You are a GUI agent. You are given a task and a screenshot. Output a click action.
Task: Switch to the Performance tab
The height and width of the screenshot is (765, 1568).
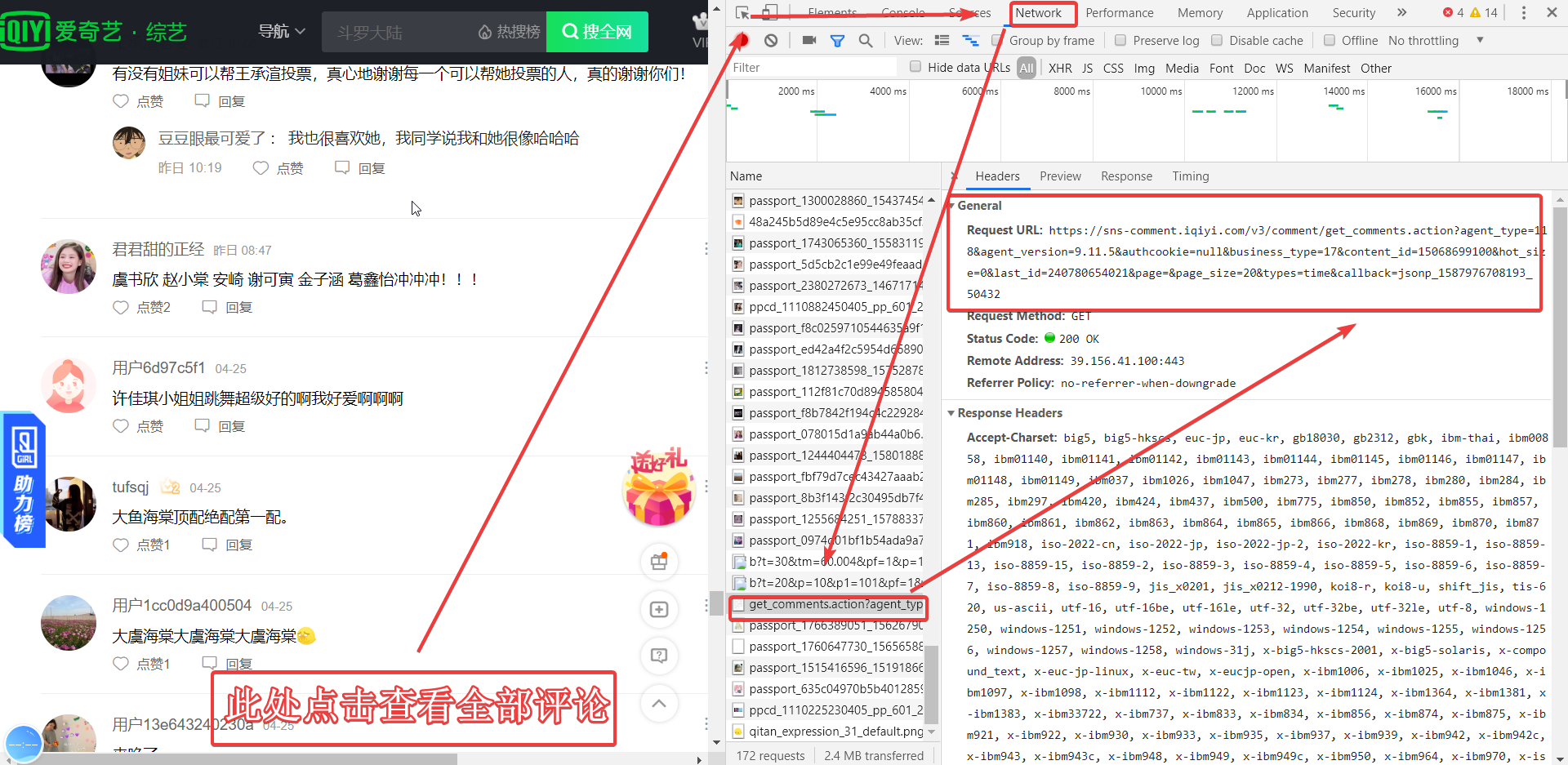1119,13
